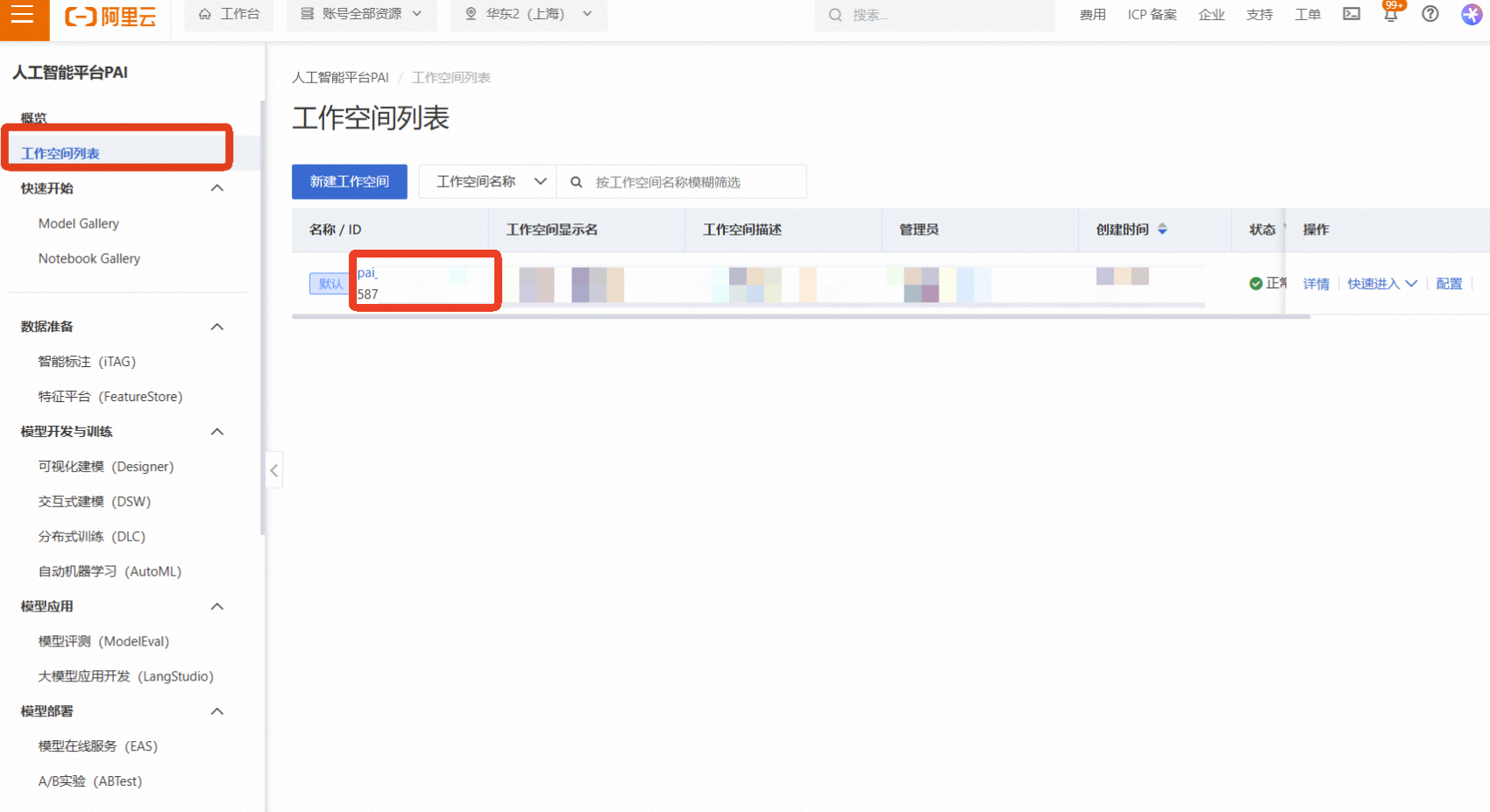This screenshot has width=1490, height=812.
Task: Click the 默认 tag on workspace row
Action: click(331, 284)
